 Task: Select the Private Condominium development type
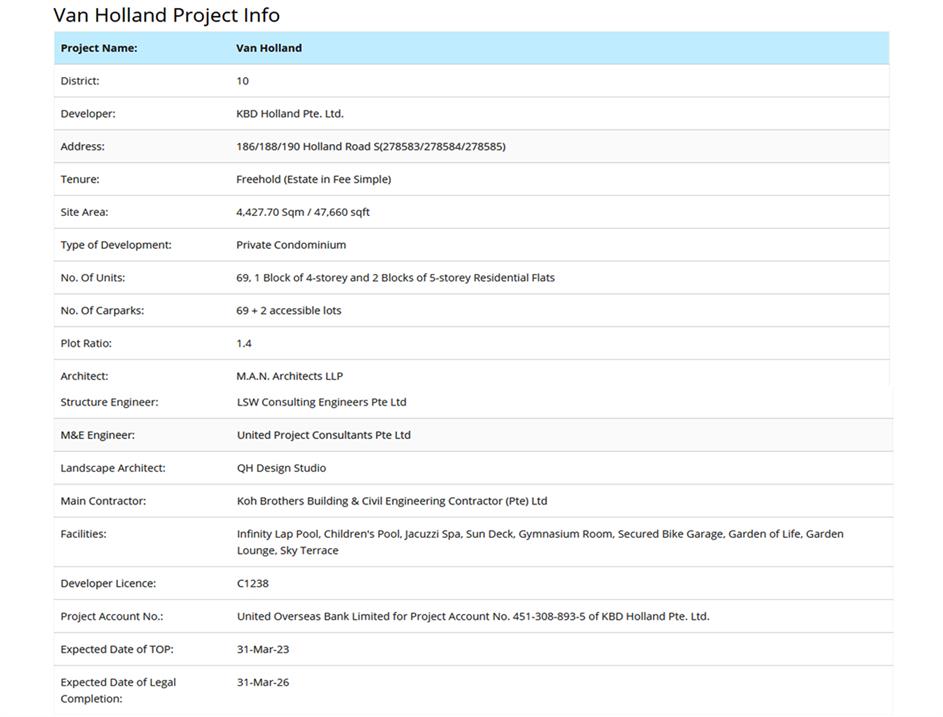(291, 245)
